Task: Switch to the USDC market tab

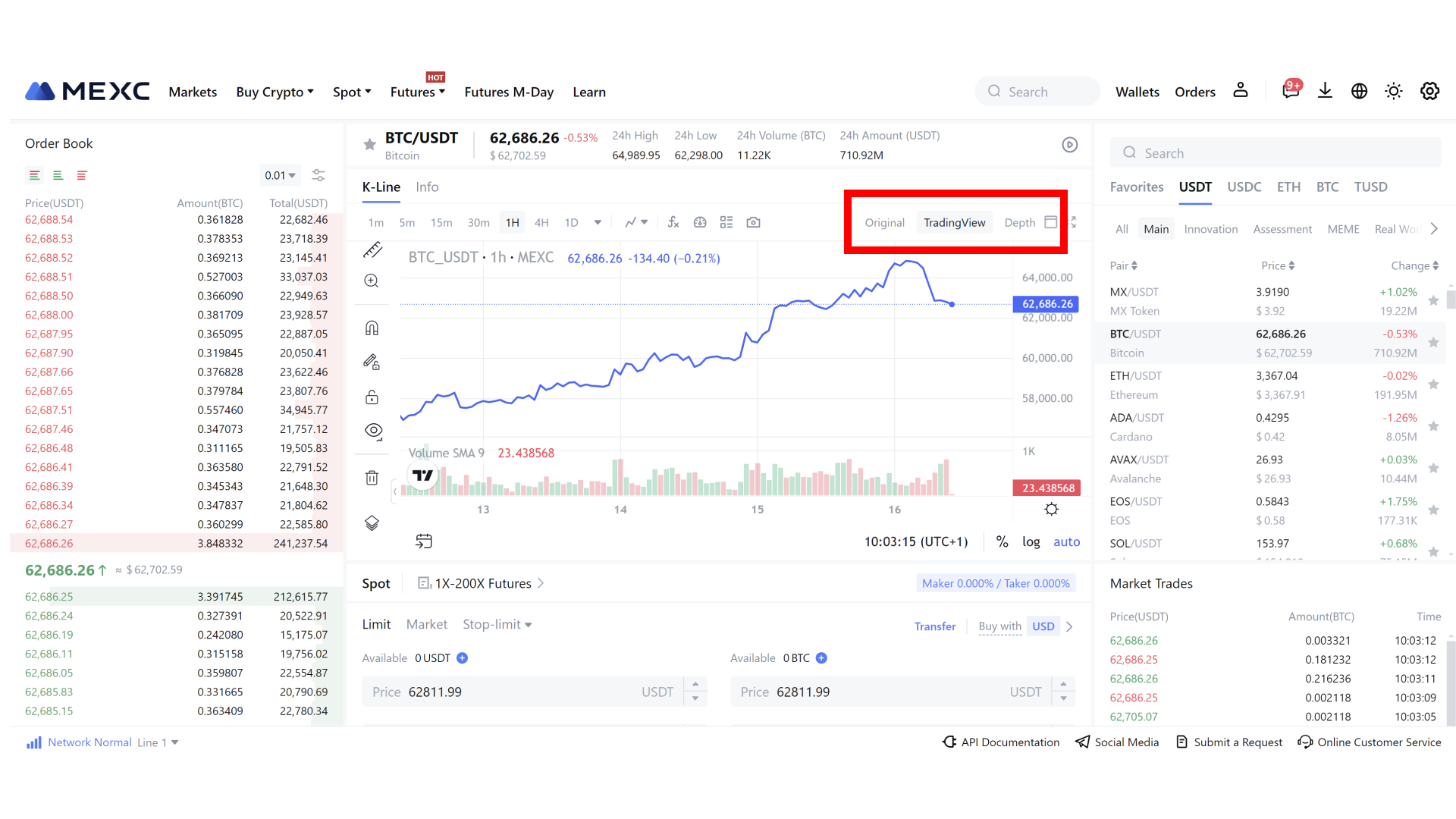Action: [1244, 187]
